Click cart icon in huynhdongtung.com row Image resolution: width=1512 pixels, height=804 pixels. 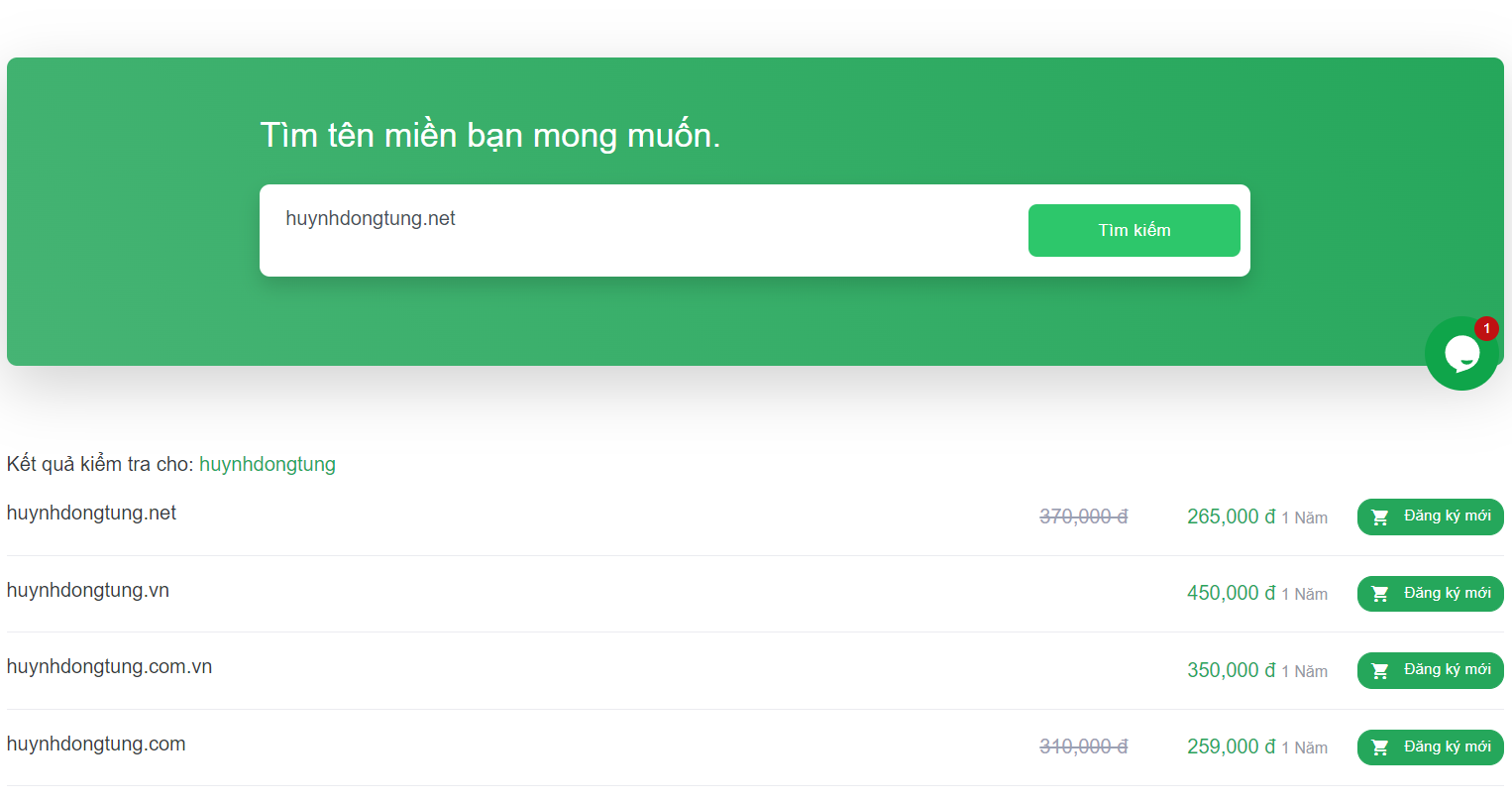(x=1380, y=747)
